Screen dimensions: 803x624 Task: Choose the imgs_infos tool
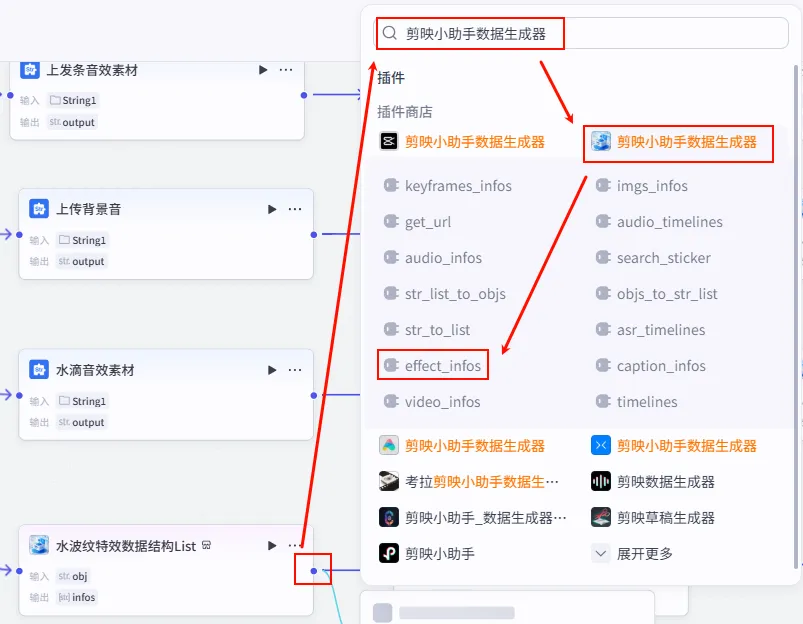642,186
